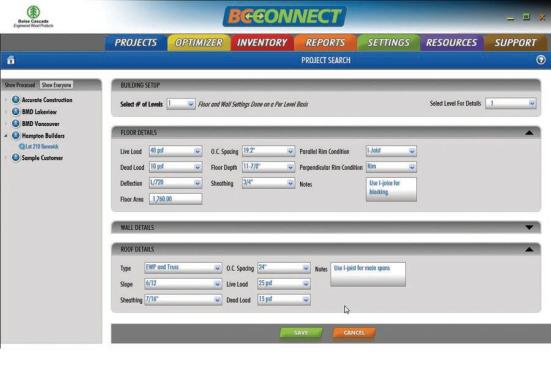
Task: Open the Floor Depth dropdown
Action: pos(268,167)
